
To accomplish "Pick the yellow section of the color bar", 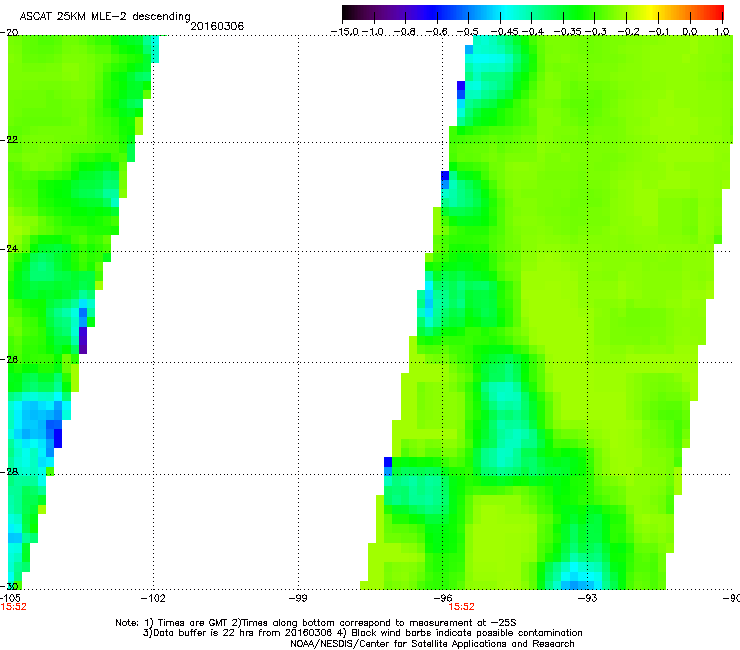I will pyautogui.click(x=651, y=12).
